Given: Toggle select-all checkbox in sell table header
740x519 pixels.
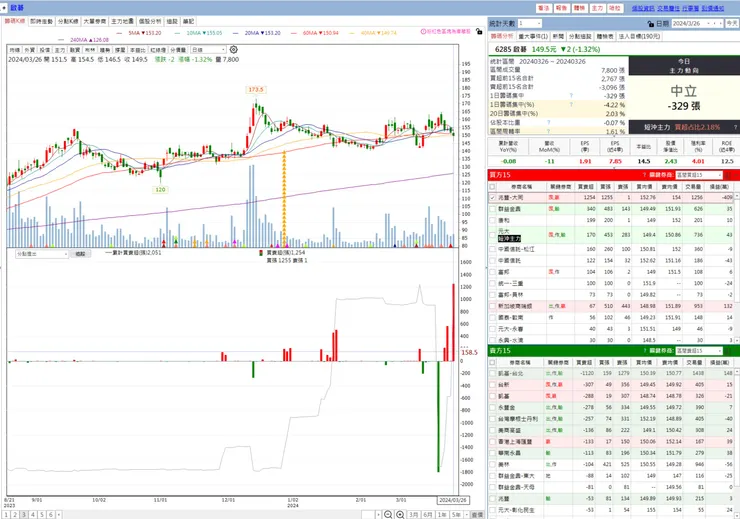Looking at the screenshot, I should [493, 362].
